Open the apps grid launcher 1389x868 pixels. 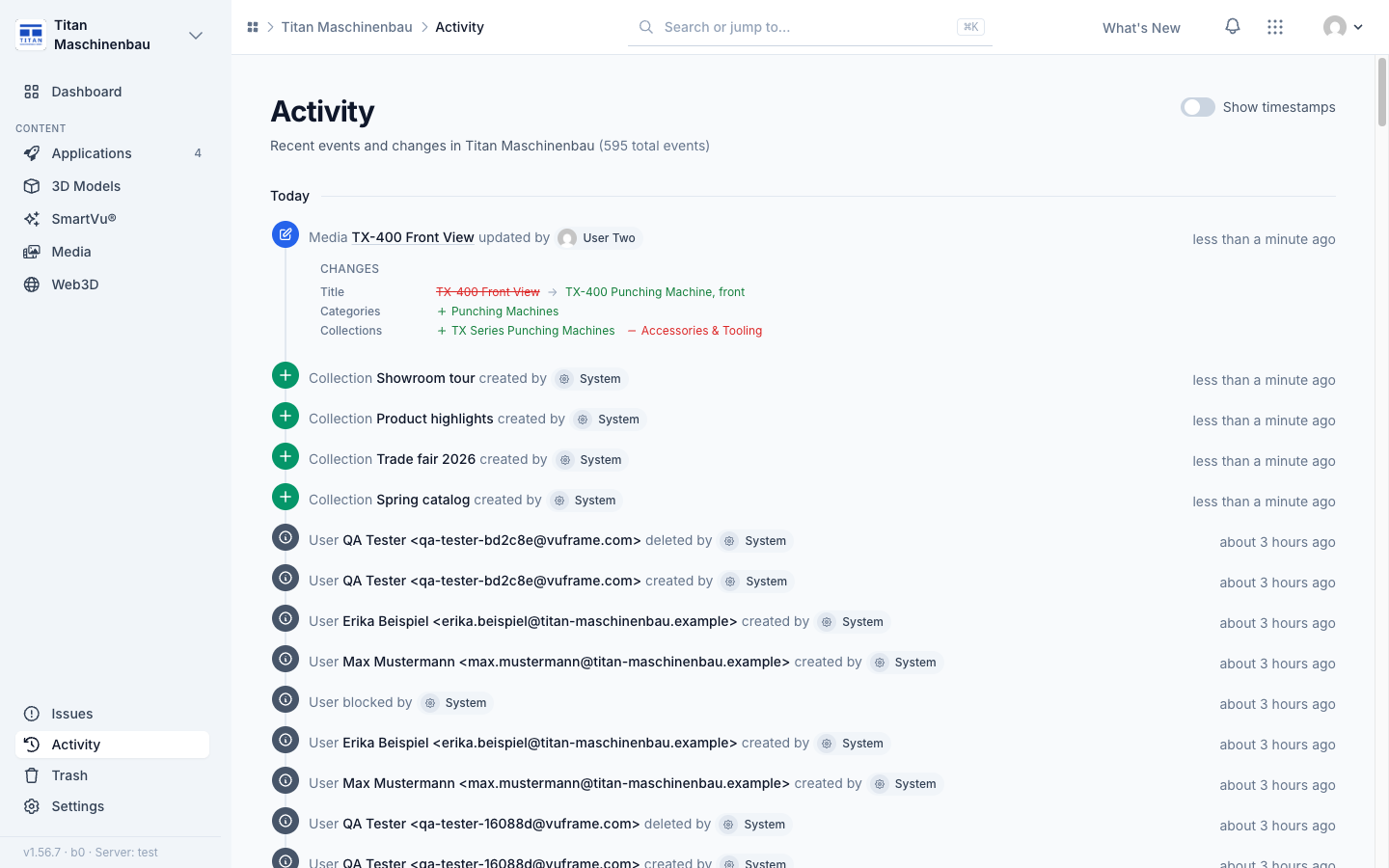(x=1275, y=27)
